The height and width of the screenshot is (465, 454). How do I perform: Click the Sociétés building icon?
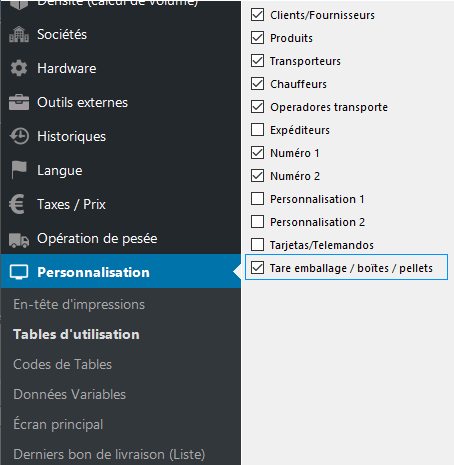19,34
